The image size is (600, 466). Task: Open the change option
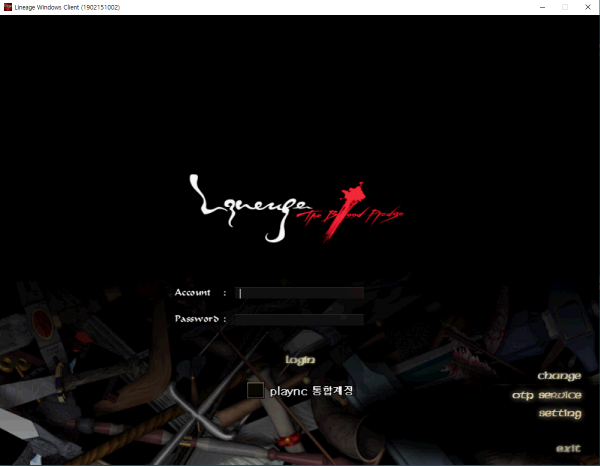[x=559, y=376]
